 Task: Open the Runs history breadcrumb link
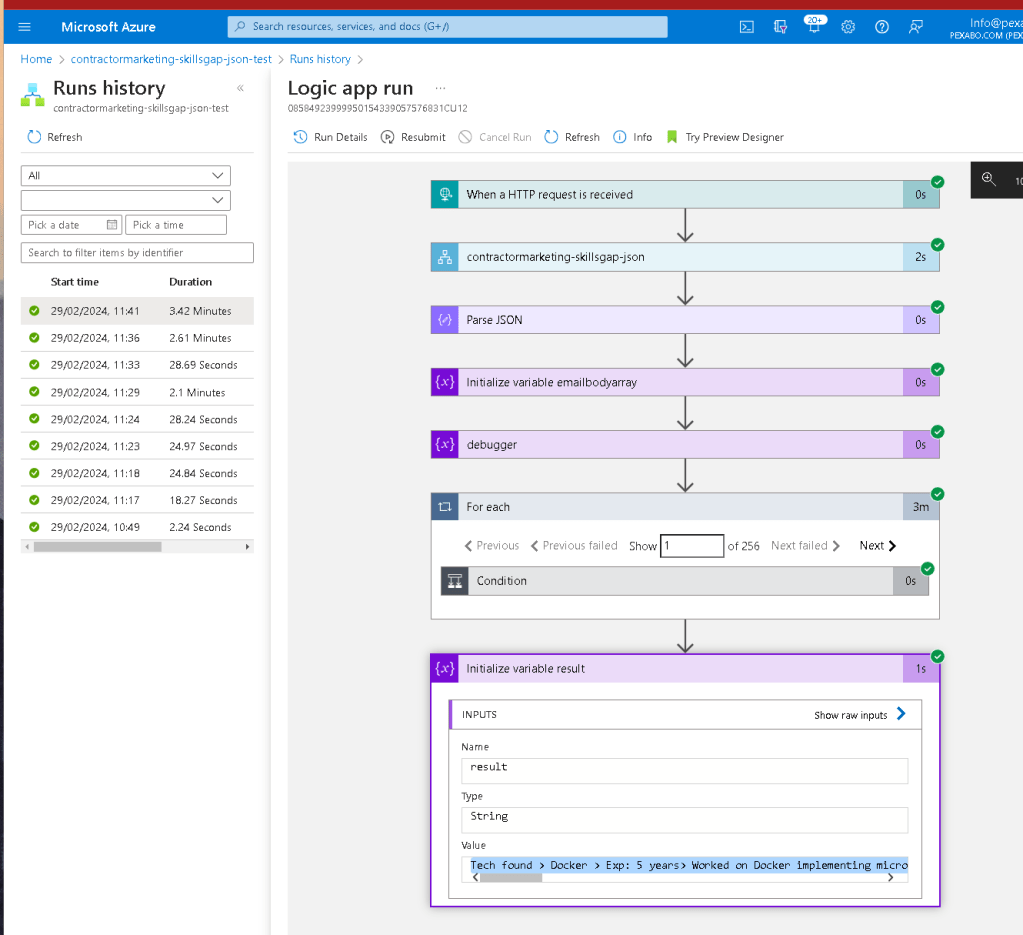tap(320, 59)
